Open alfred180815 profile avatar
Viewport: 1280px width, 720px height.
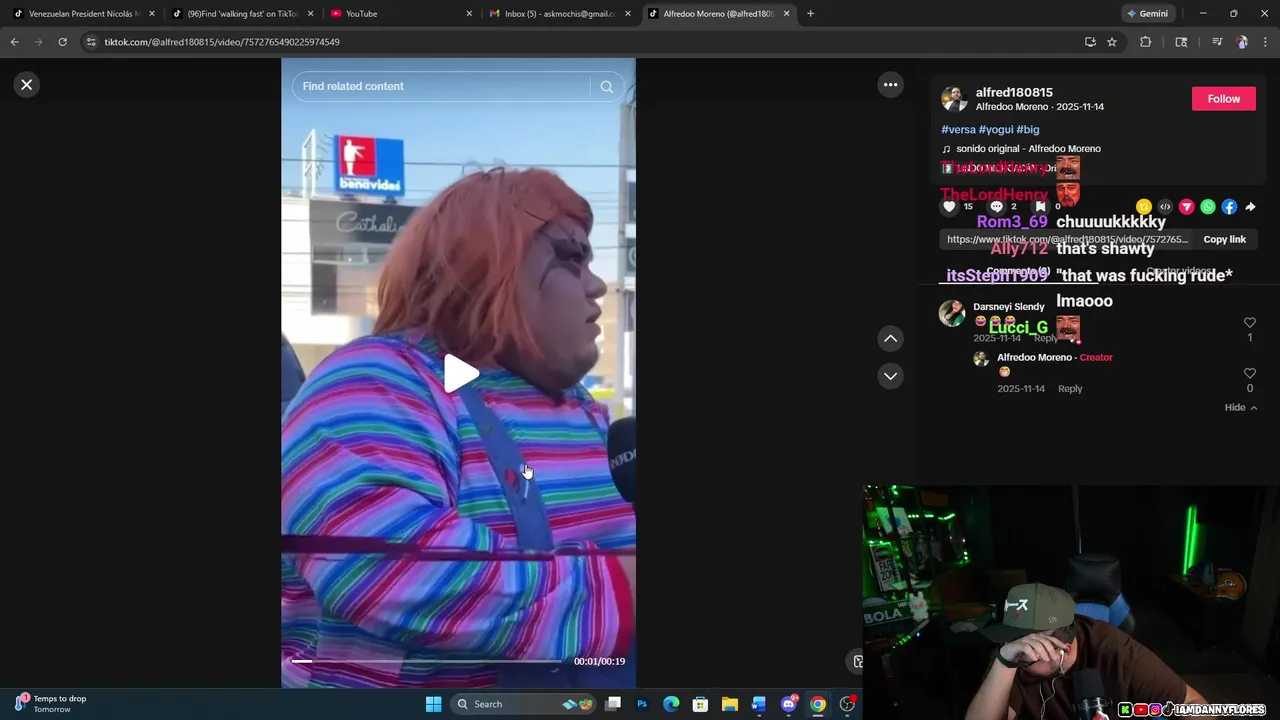(955, 99)
